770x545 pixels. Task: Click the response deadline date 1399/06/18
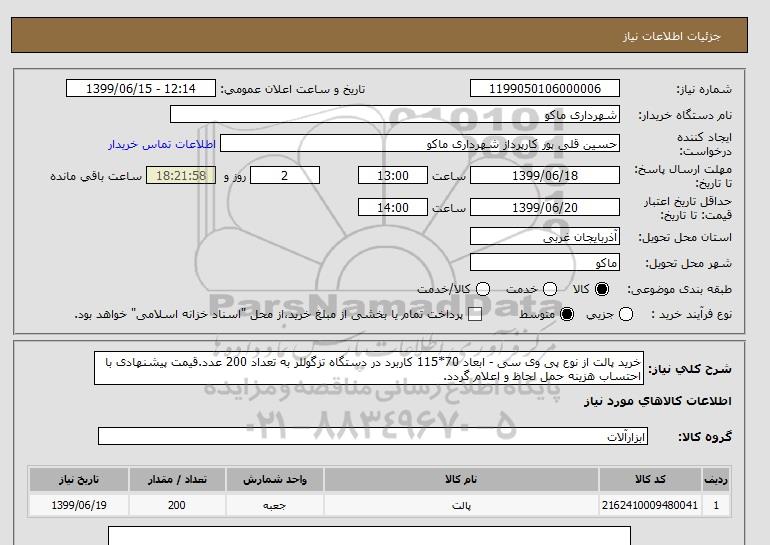coord(545,175)
